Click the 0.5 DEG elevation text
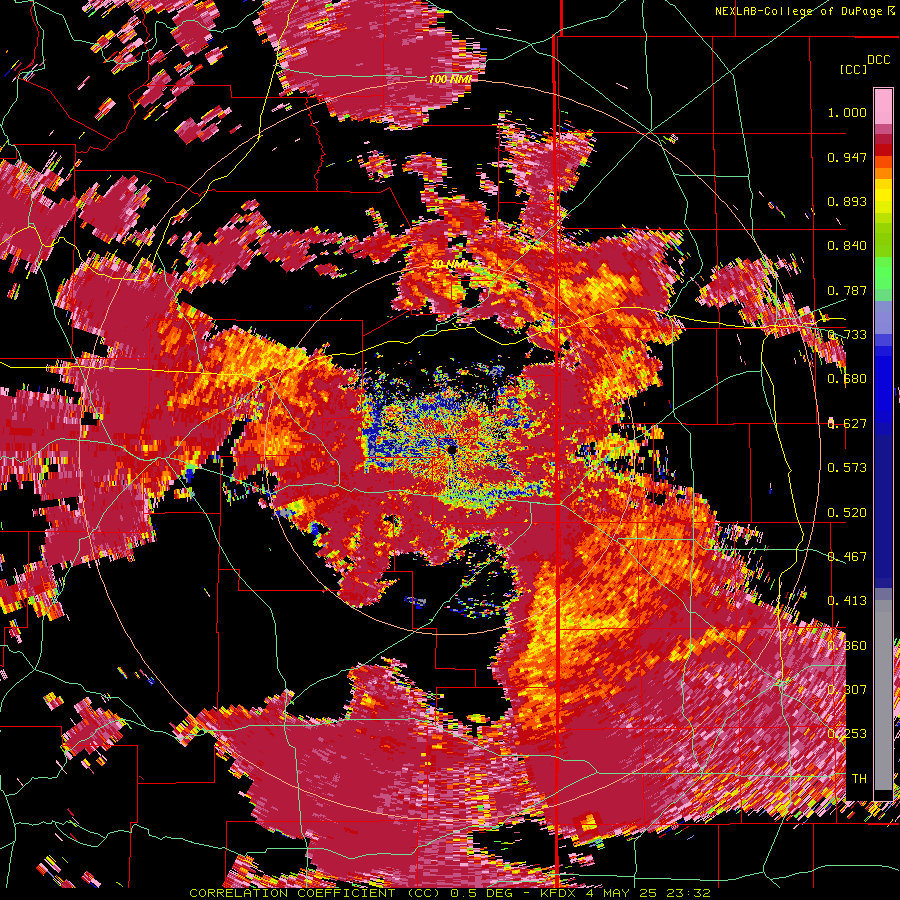 pyautogui.click(x=480, y=893)
